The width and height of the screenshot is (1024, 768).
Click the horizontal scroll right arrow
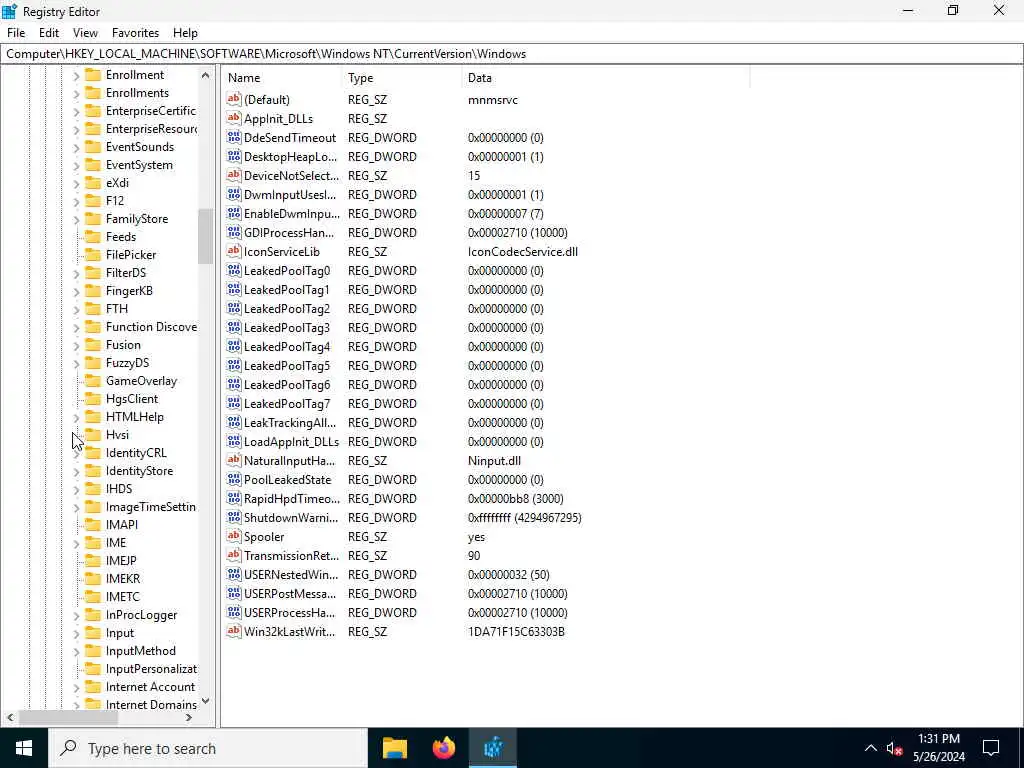[189, 717]
